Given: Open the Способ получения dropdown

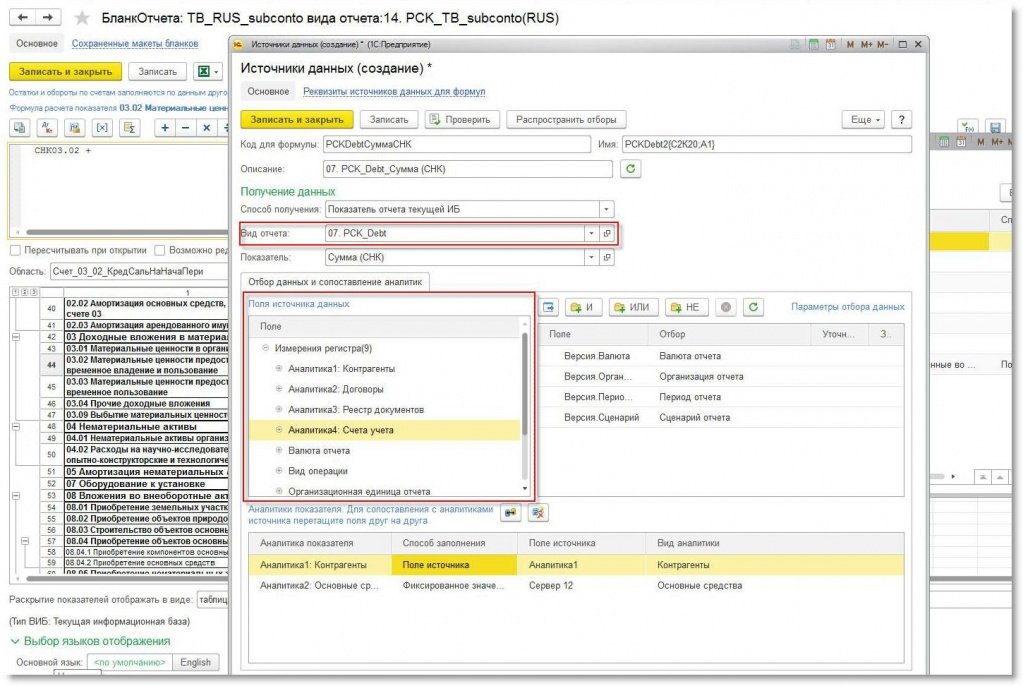Looking at the screenshot, I should point(606,209).
